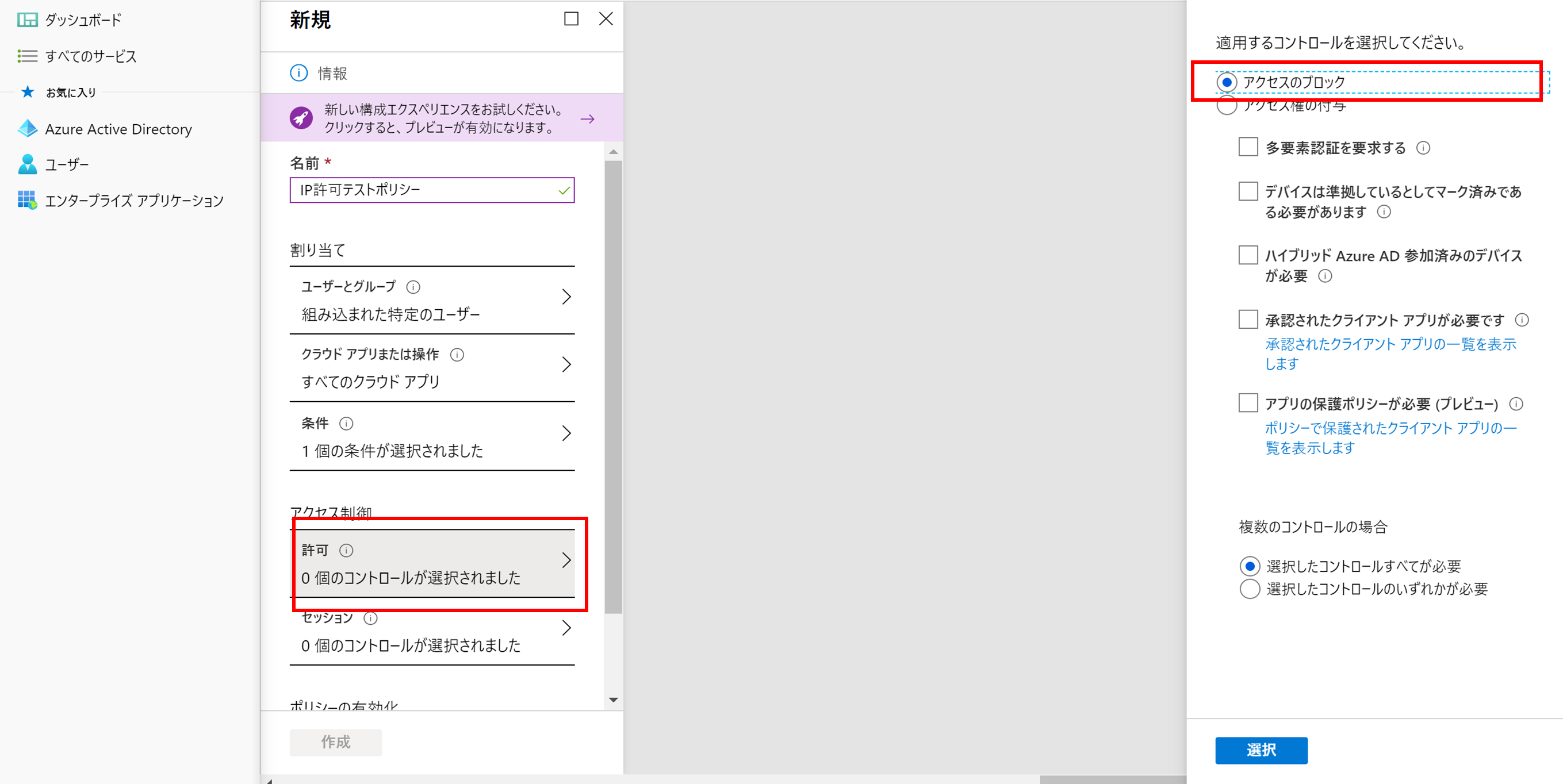Open the Dashboard (ダッシュボード) icon
The width and height of the screenshot is (1563, 784).
click(27, 20)
